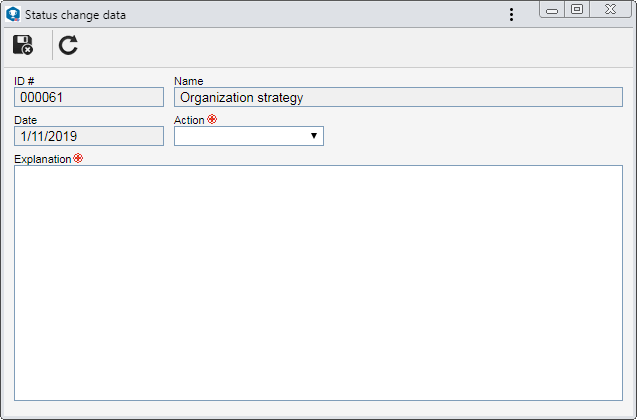Click the Status change data title text
The image size is (637, 420).
point(75,15)
